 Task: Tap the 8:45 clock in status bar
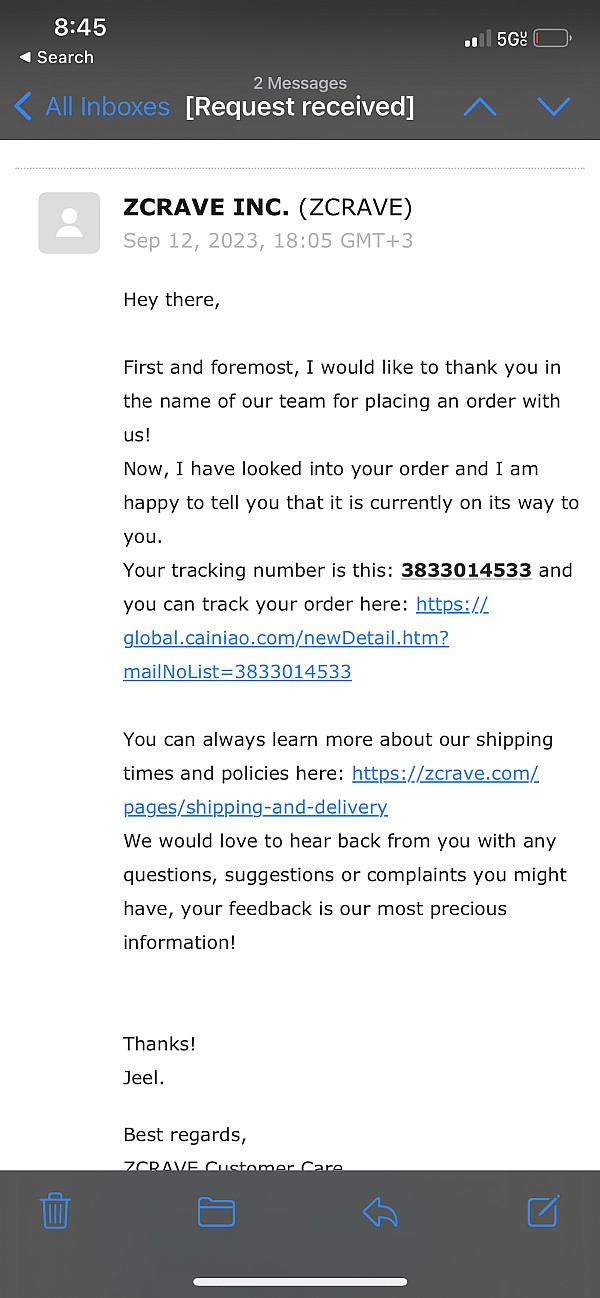80,27
